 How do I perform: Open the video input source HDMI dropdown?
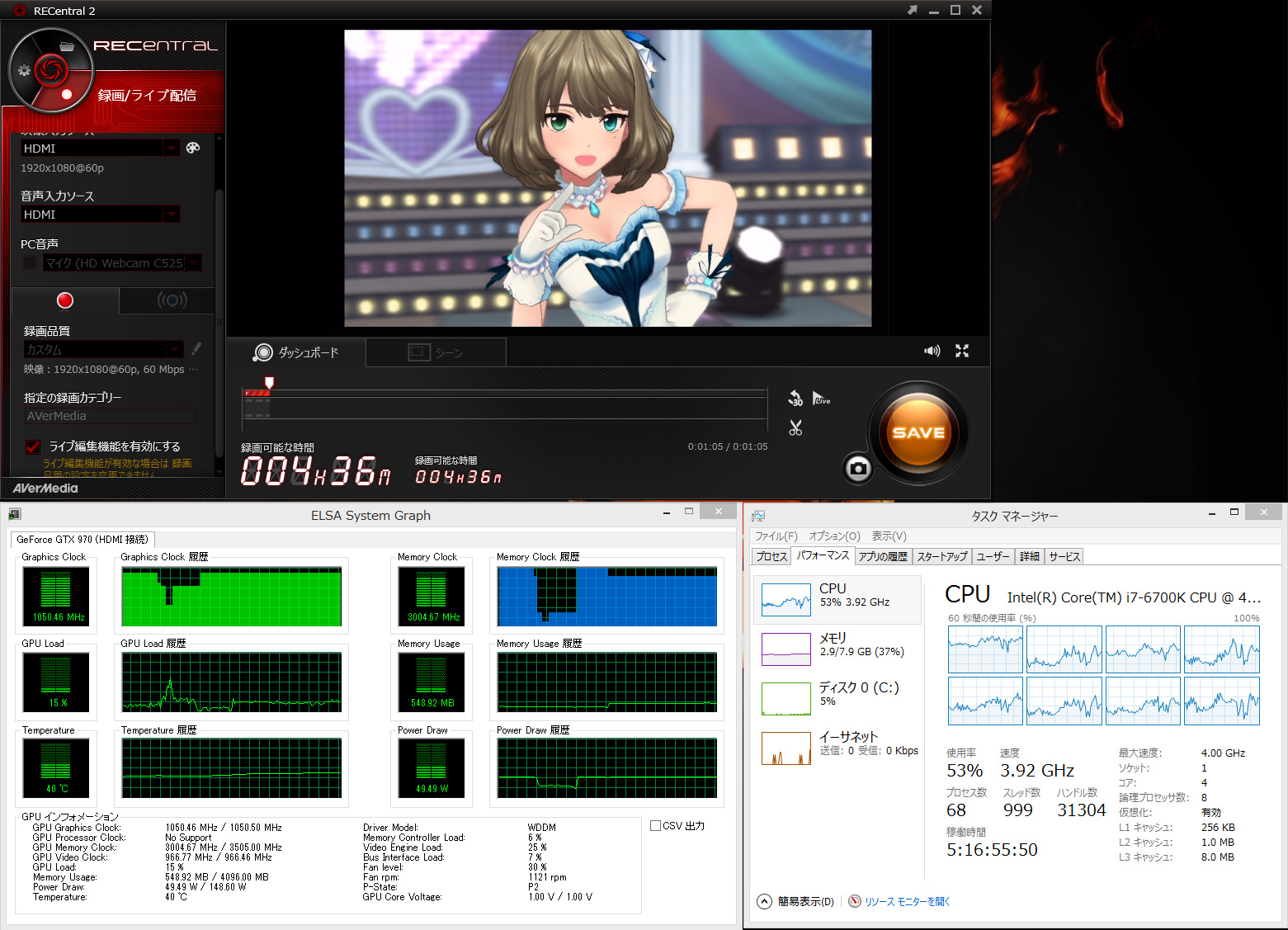coord(101,148)
